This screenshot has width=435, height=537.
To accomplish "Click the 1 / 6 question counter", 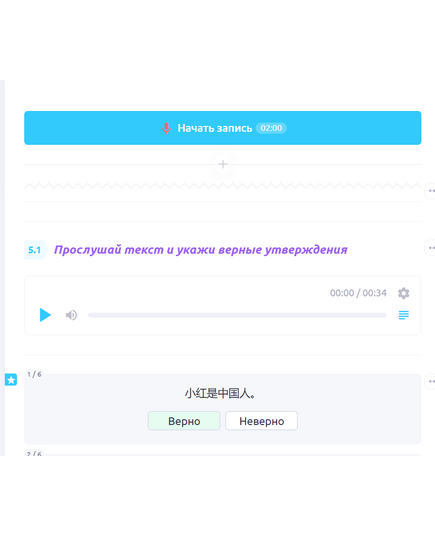I will 34,374.
